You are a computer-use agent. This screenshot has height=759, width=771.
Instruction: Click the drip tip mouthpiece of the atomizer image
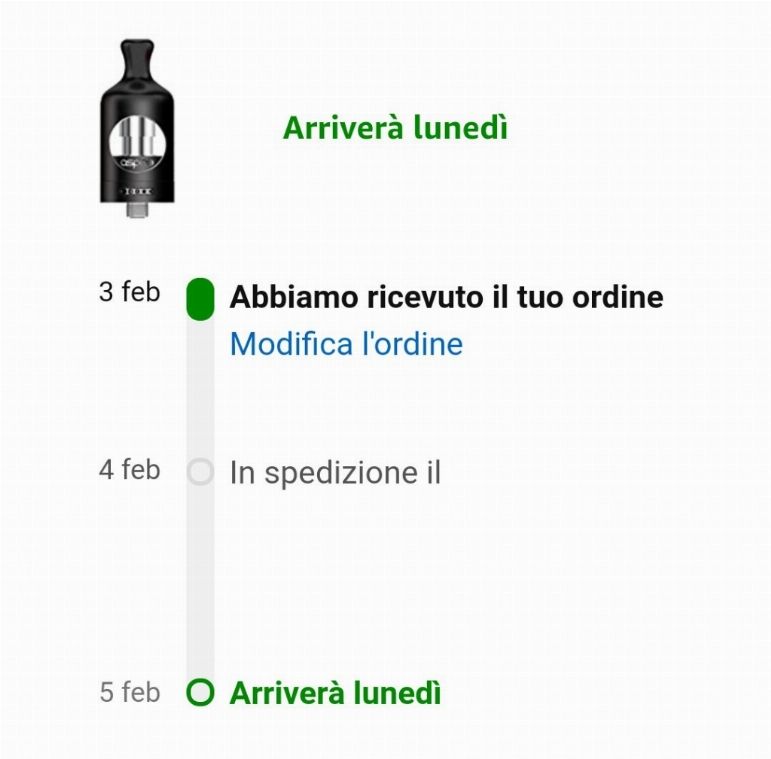coord(137,58)
